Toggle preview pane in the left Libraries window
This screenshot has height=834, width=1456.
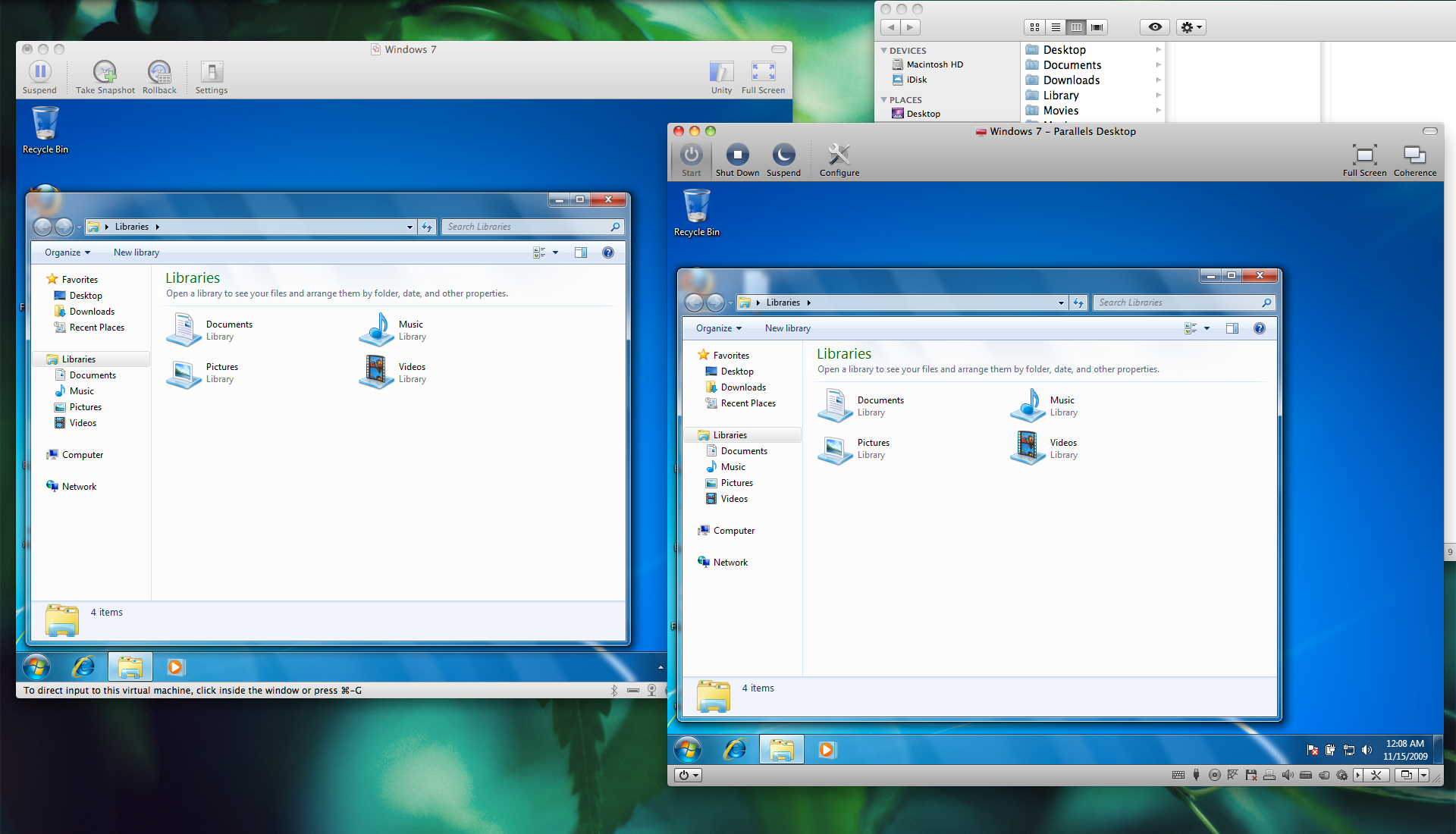point(581,252)
